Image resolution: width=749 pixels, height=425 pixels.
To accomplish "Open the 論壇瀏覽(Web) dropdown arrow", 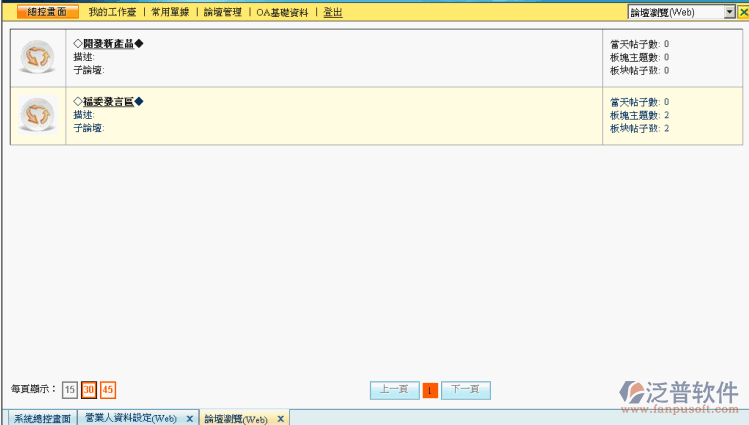I will pyautogui.click(x=729, y=13).
